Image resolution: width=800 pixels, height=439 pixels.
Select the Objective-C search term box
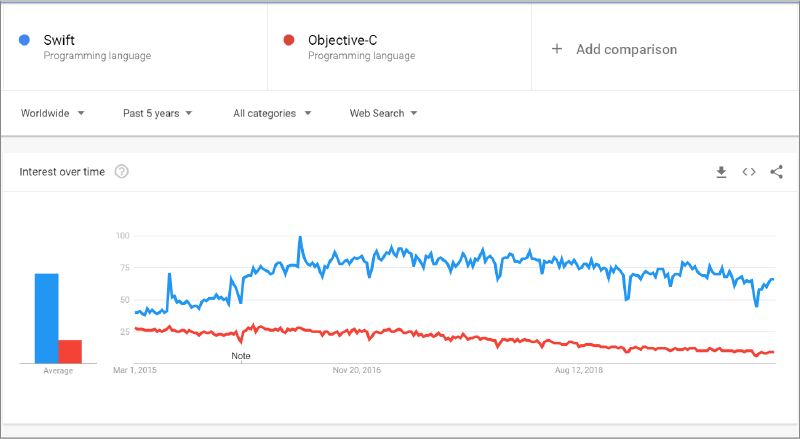pyautogui.click(x=399, y=48)
